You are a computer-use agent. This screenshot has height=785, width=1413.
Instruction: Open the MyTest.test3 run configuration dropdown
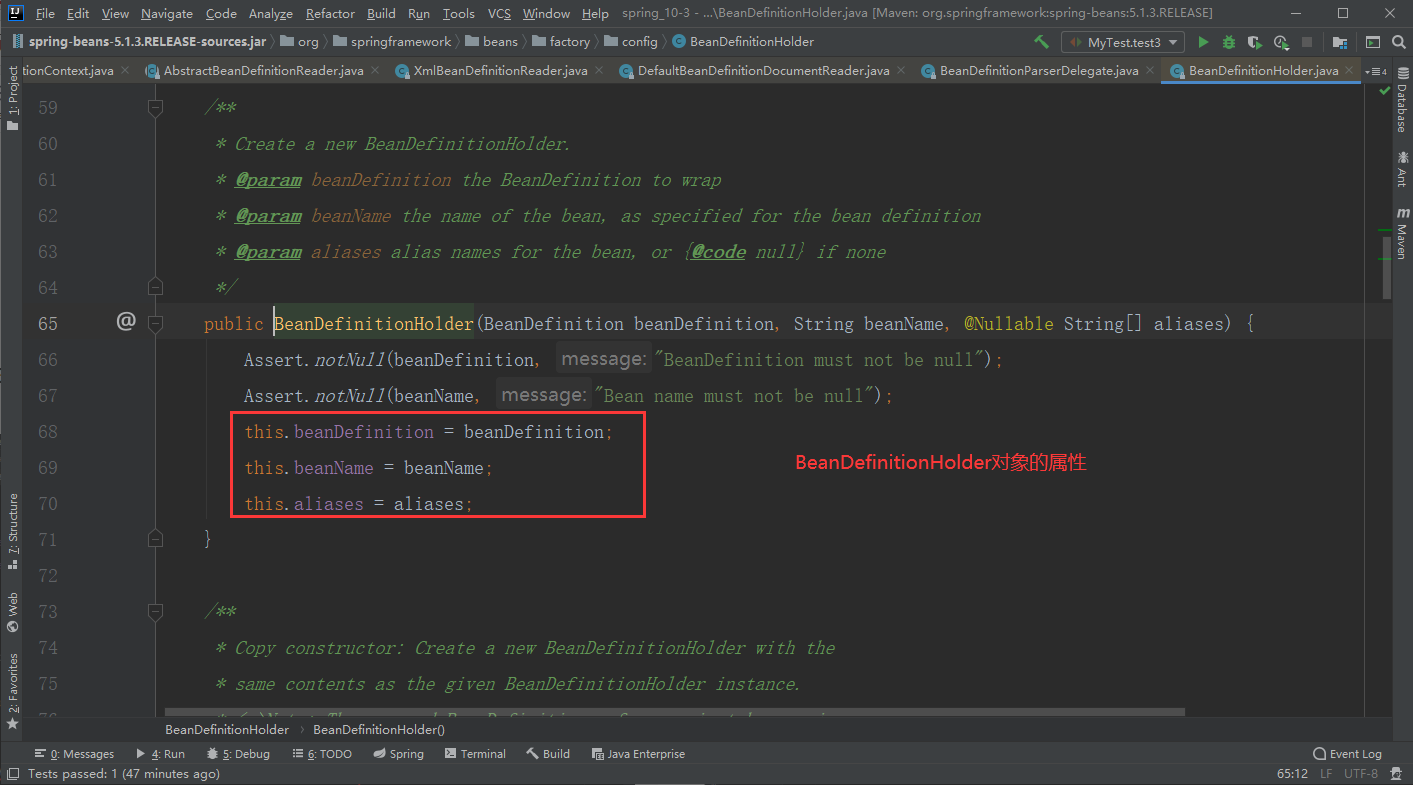(1123, 42)
